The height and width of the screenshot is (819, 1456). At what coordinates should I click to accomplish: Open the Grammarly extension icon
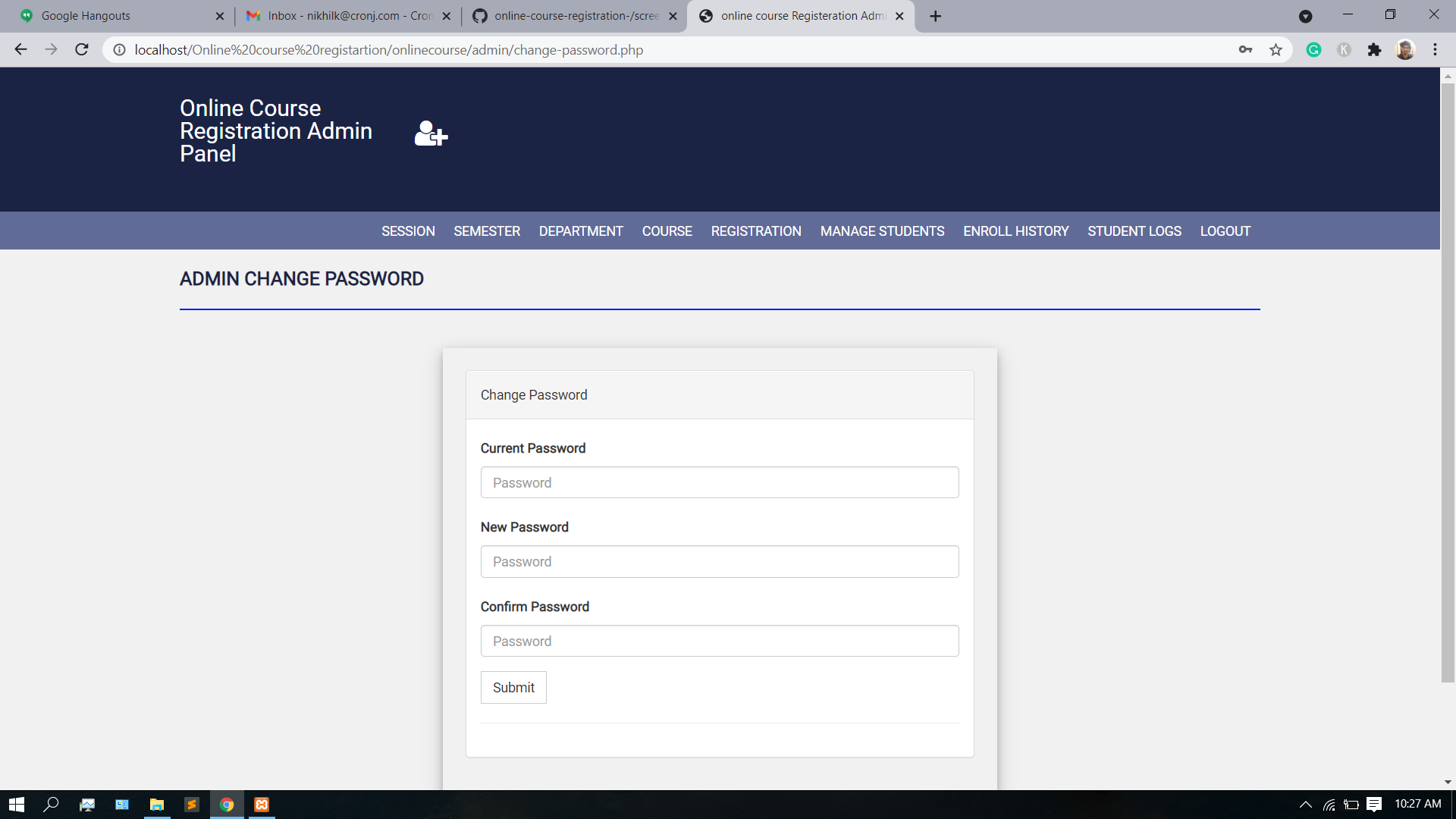[x=1313, y=50]
